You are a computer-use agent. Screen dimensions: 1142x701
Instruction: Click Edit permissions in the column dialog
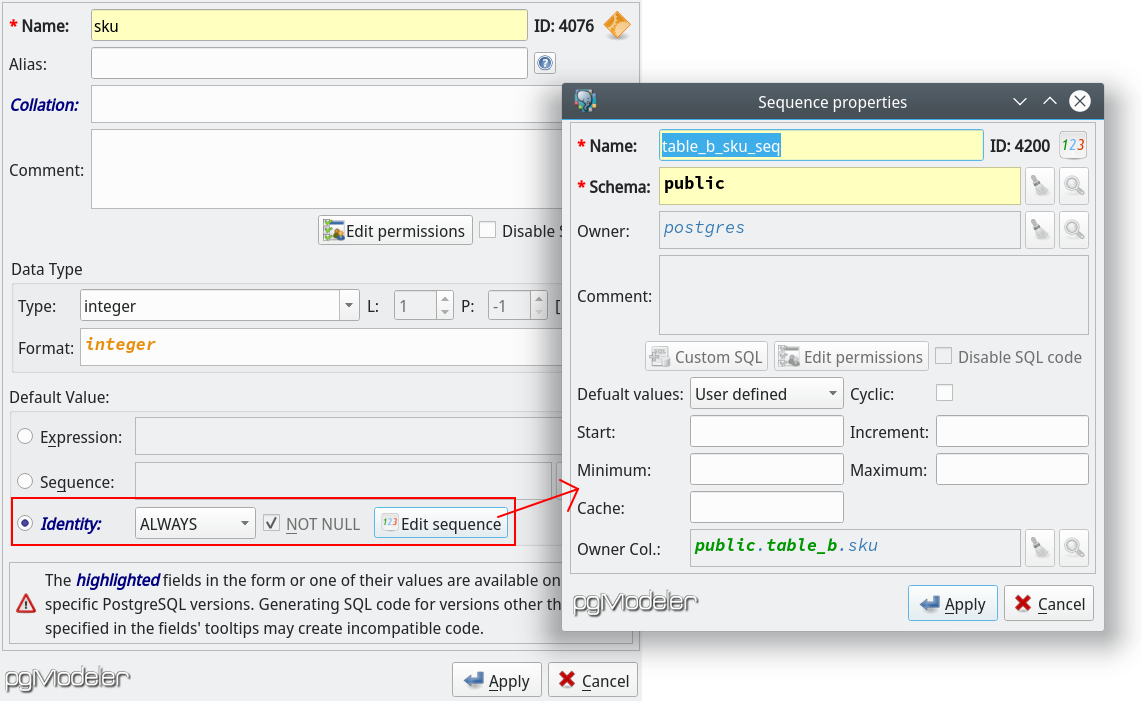[395, 230]
